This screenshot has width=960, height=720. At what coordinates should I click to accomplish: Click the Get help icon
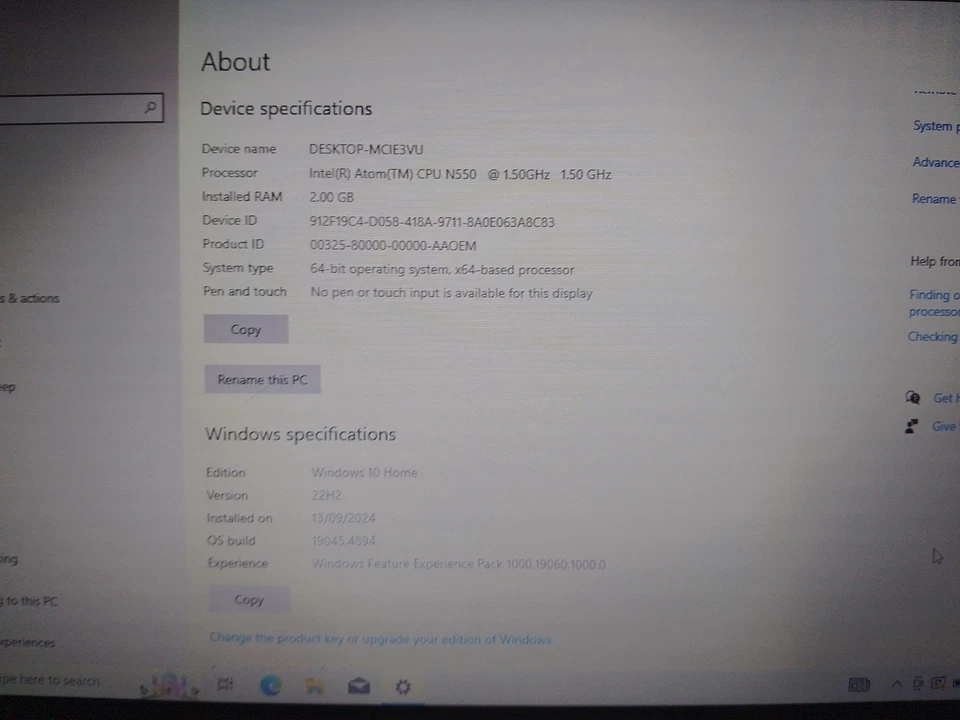(912, 397)
